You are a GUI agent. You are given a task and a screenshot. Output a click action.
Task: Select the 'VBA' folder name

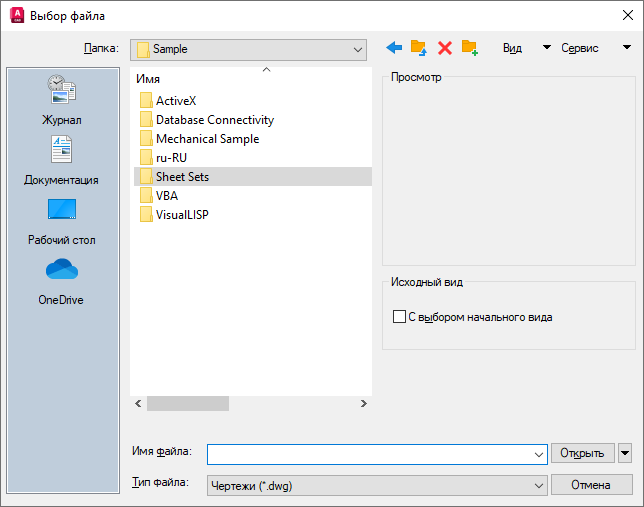coord(167,196)
